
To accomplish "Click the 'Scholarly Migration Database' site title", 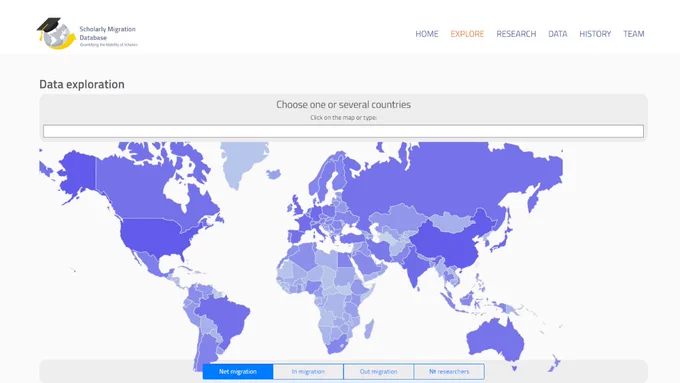I will [x=108, y=33].
